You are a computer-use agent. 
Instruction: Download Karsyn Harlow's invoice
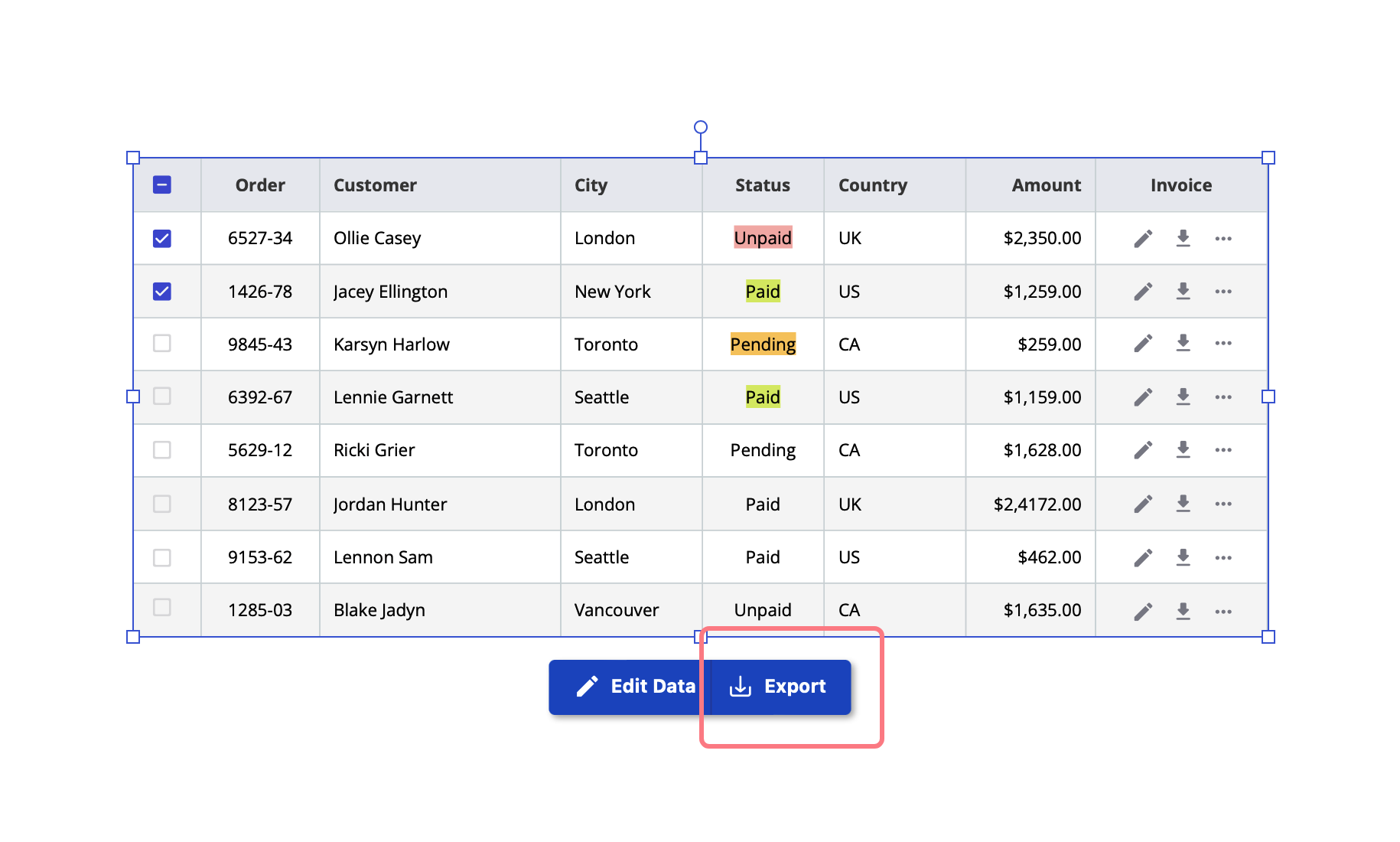click(x=1183, y=344)
